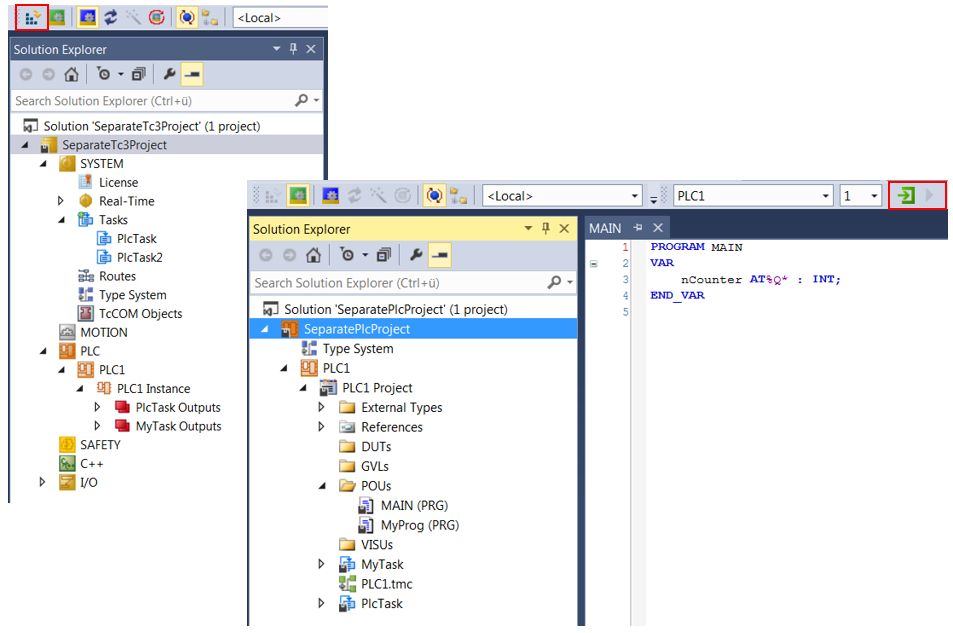953x633 pixels.
Task: Click Restart in Config Mode icon, right toolbar
Action: tap(330, 196)
